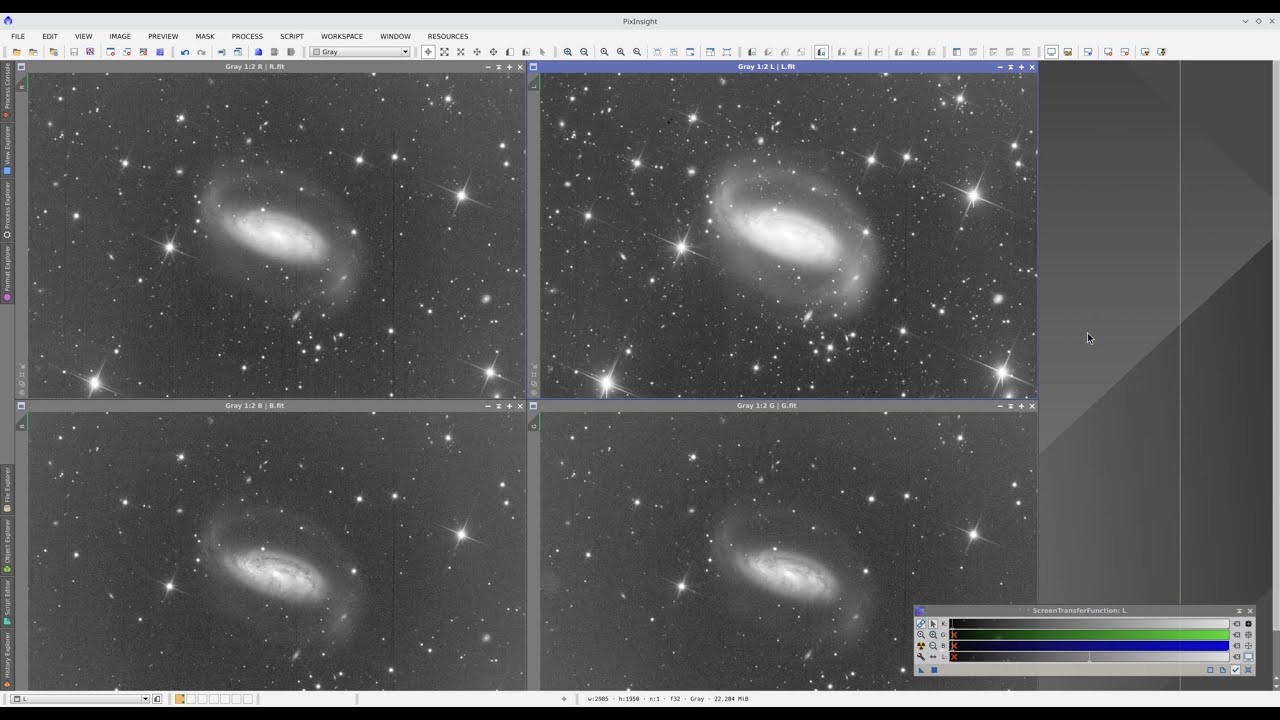Click STF reset button at bottom-right
Image resolution: width=1280 pixels, height=720 pixels.
[1248, 670]
